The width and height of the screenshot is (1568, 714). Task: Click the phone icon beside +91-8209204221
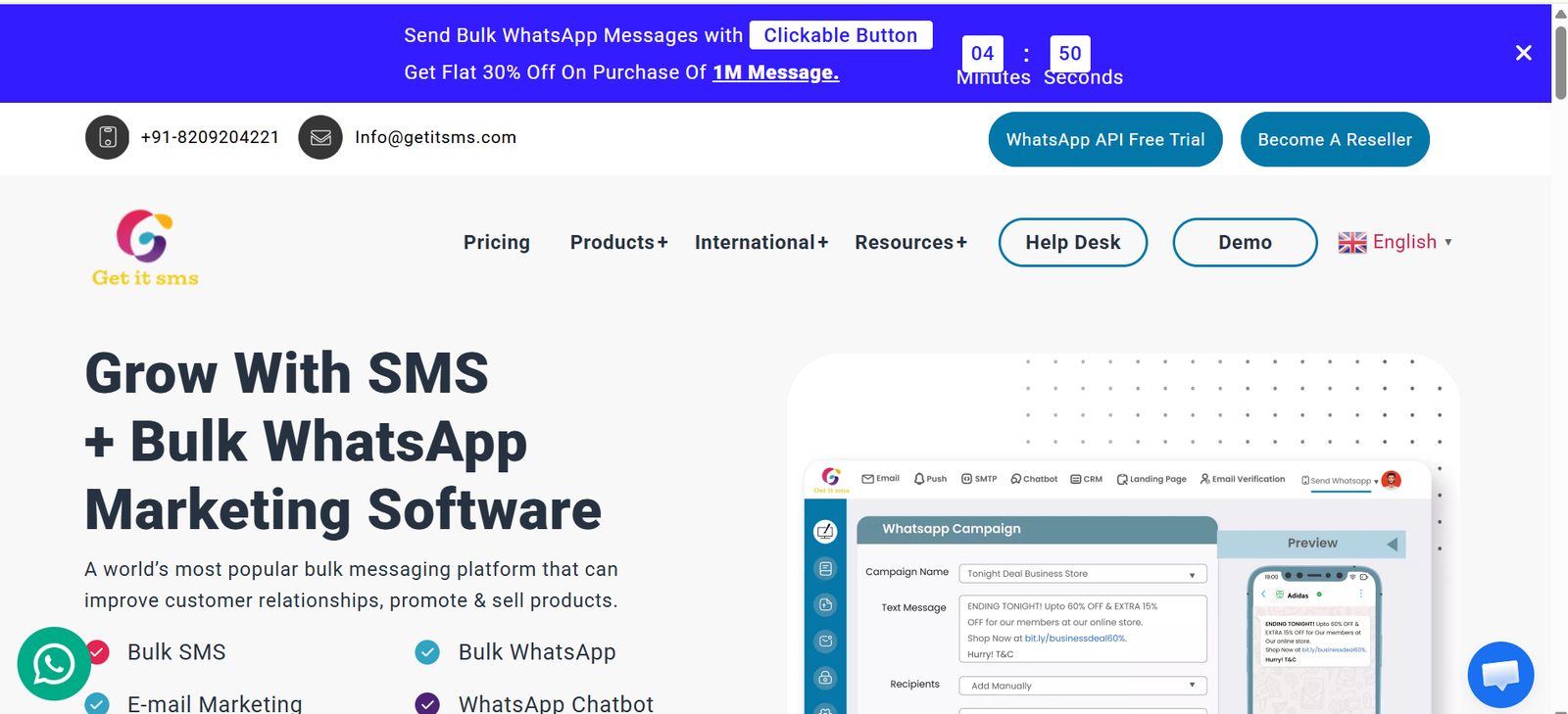[108, 137]
